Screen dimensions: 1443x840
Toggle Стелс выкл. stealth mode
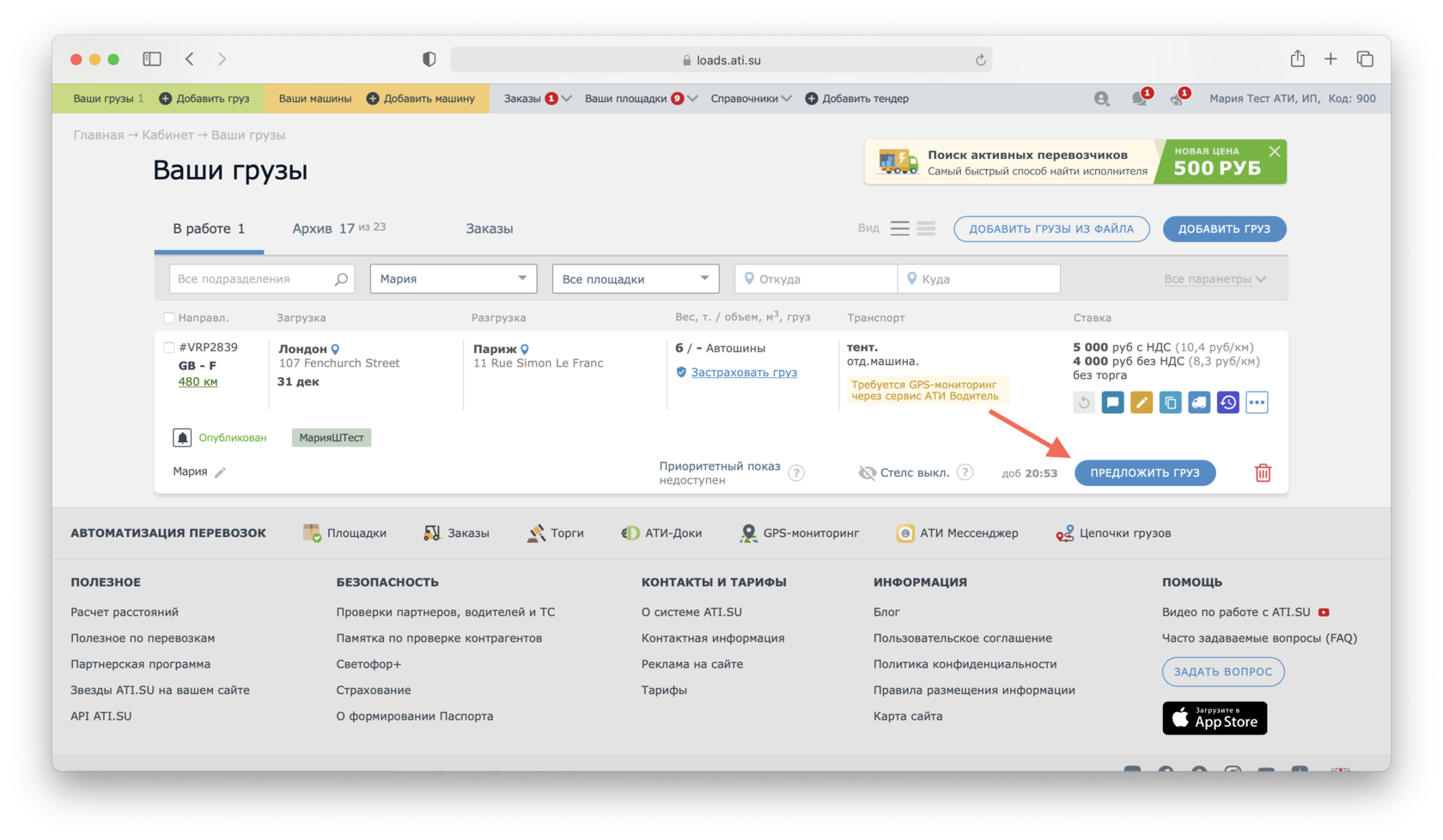[904, 472]
